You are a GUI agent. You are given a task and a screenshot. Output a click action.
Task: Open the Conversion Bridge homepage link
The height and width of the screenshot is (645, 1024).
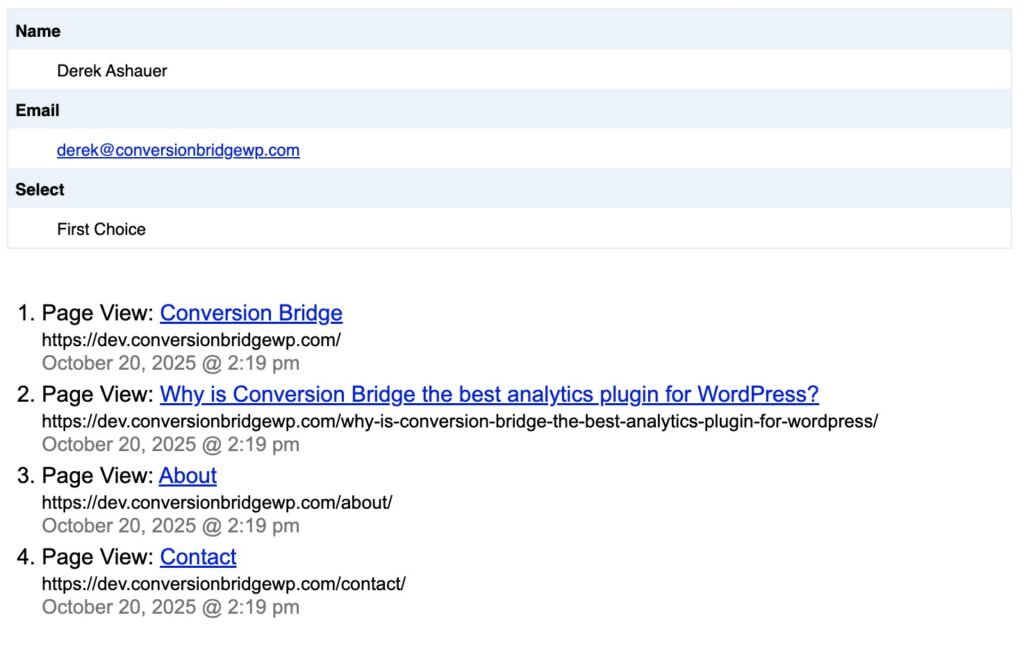click(250, 313)
